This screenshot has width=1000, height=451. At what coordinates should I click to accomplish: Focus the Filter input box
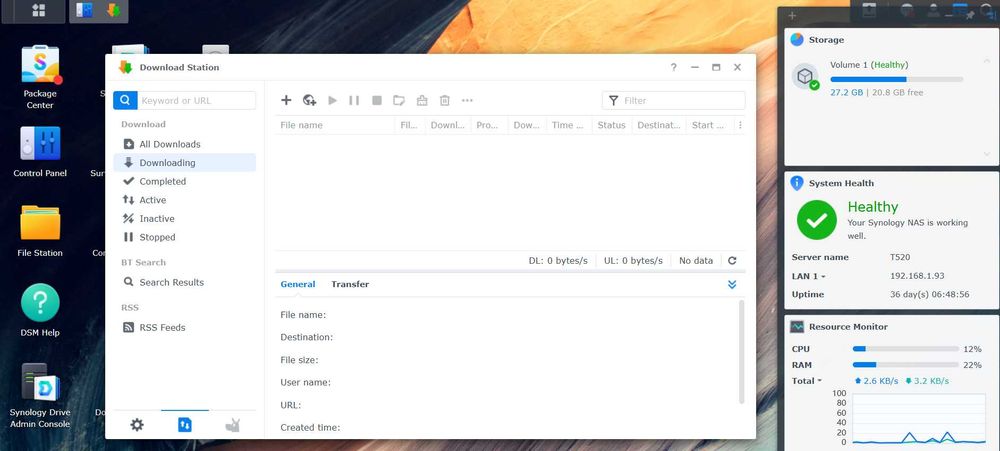[x=673, y=100]
